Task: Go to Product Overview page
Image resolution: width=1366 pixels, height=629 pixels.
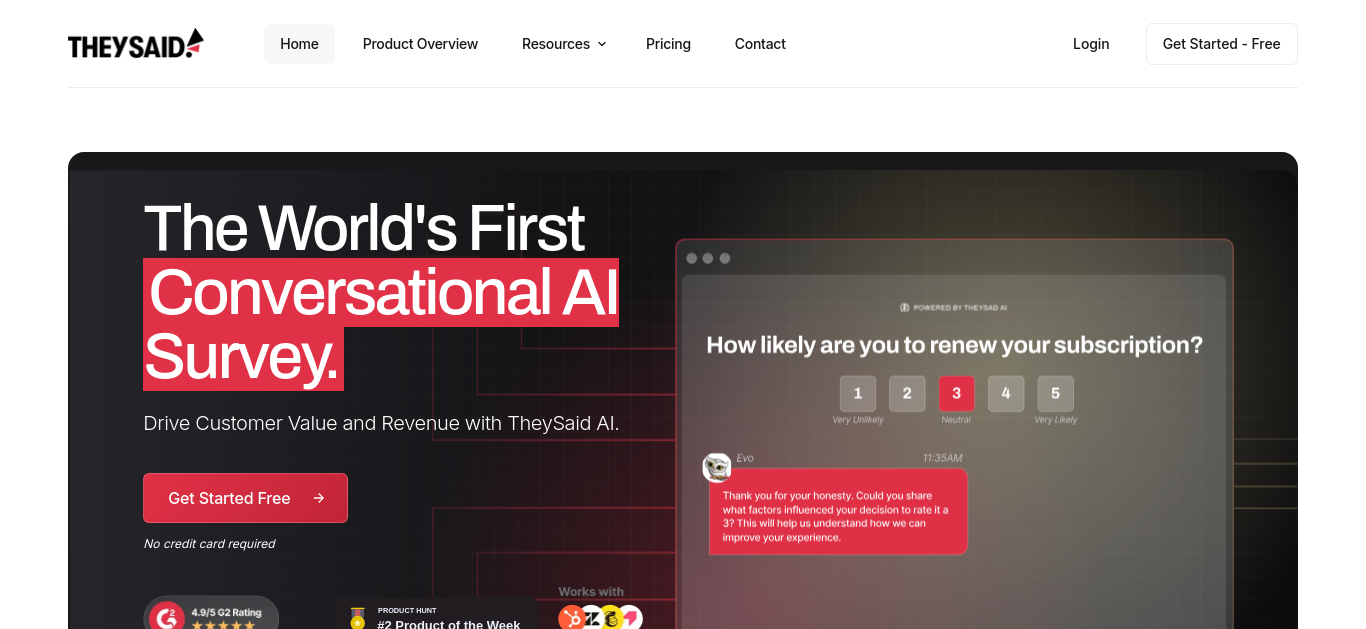Action: coord(420,44)
